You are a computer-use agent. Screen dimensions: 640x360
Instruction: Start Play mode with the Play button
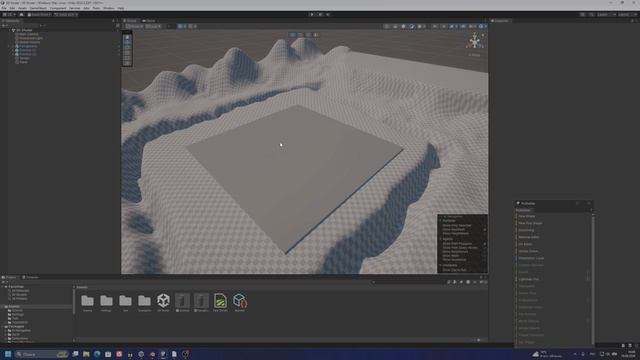[x=312, y=14]
